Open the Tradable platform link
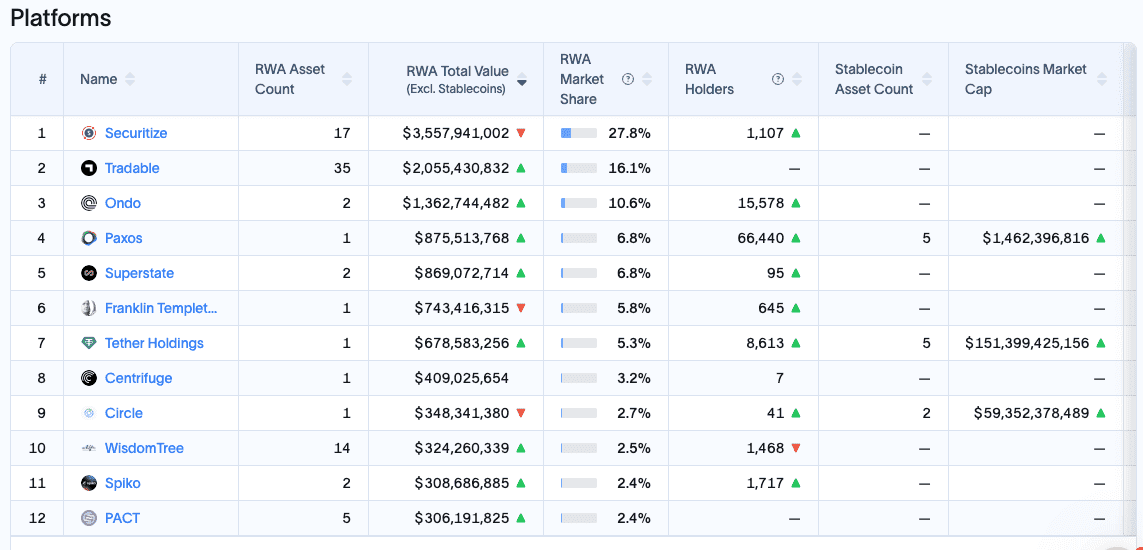Image resolution: width=1143 pixels, height=550 pixels. [x=132, y=168]
